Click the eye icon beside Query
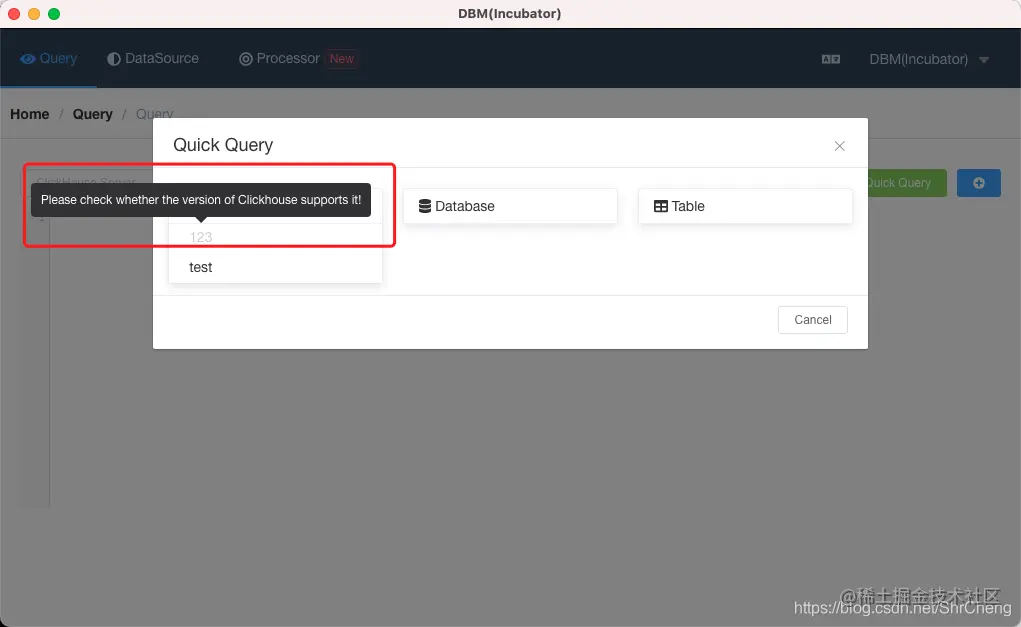Screen dimensions: 1021x627 27,59
